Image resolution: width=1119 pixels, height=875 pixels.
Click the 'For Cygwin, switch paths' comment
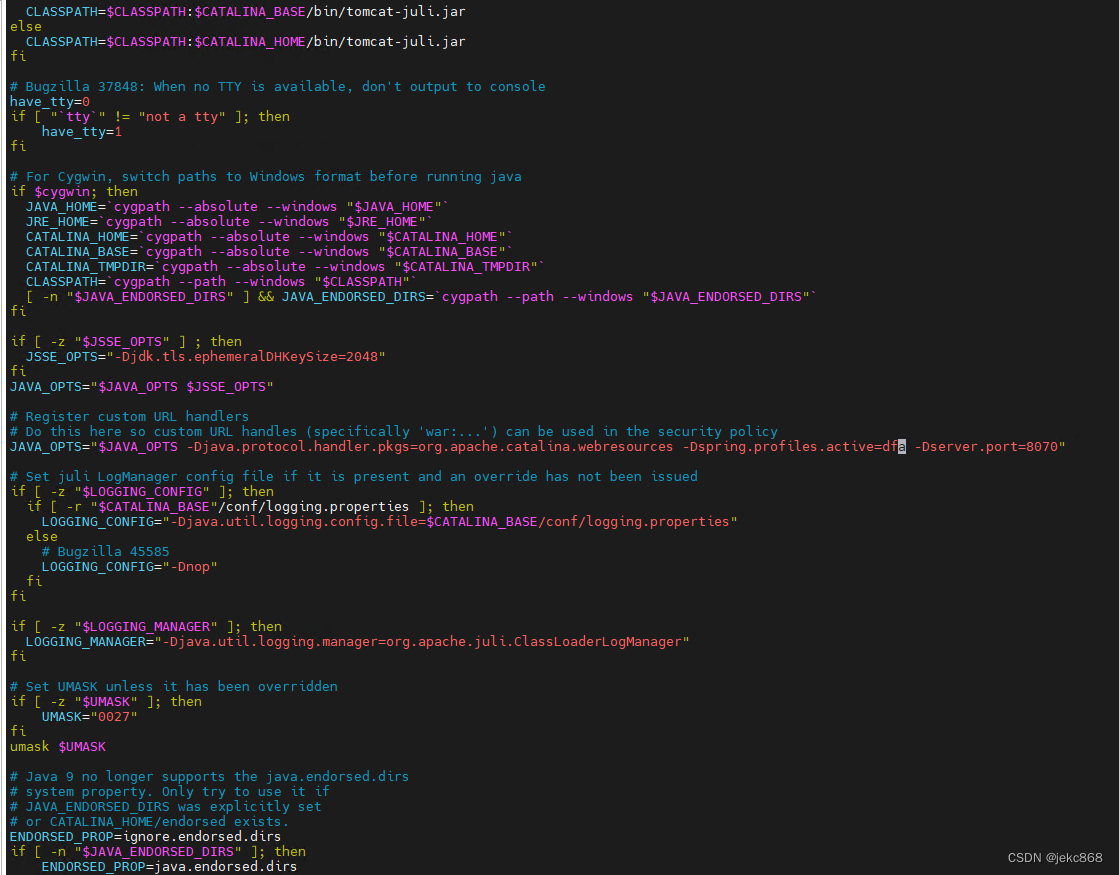[x=265, y=177]
